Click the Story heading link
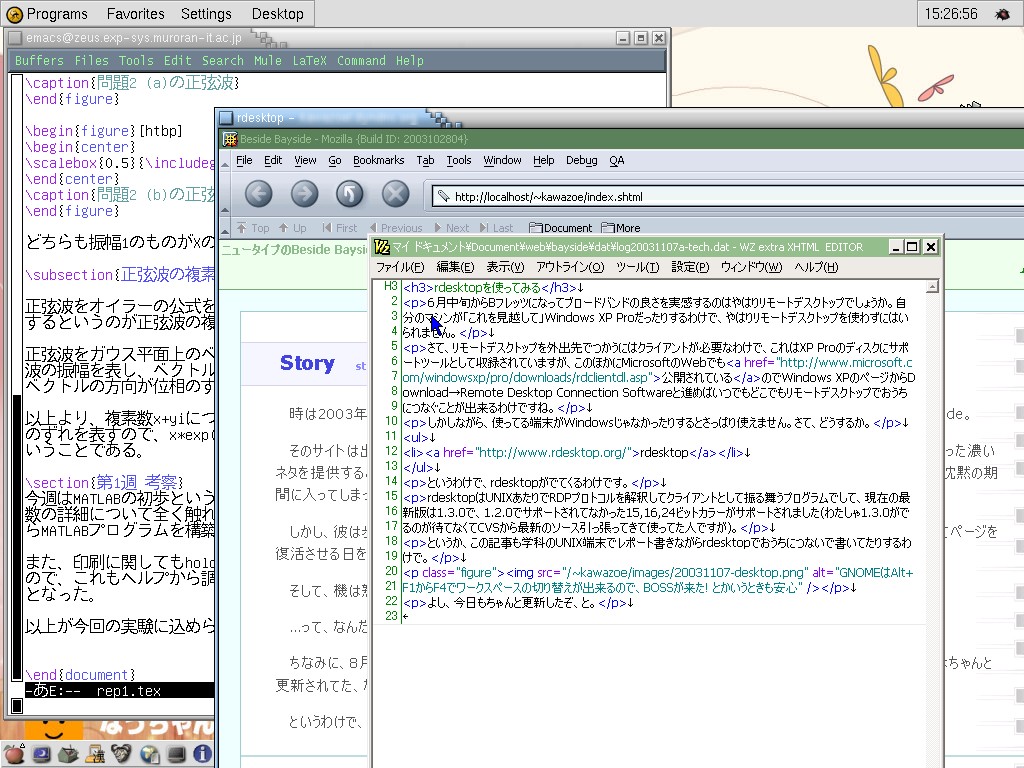This screenshot has height=768, width=1024. (307, 363)
